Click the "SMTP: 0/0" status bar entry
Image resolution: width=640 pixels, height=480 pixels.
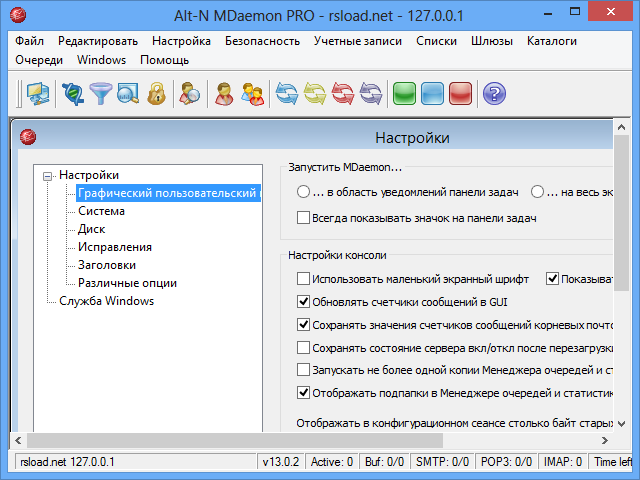click(x=442, y=462)
